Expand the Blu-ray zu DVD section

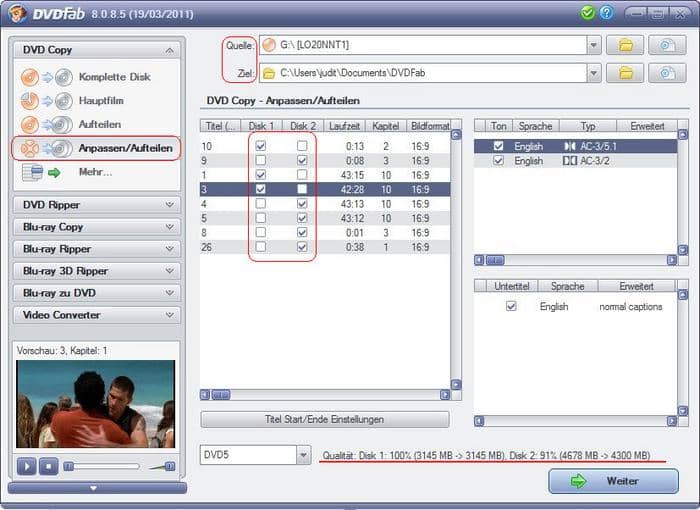click(x=170, y=293)
